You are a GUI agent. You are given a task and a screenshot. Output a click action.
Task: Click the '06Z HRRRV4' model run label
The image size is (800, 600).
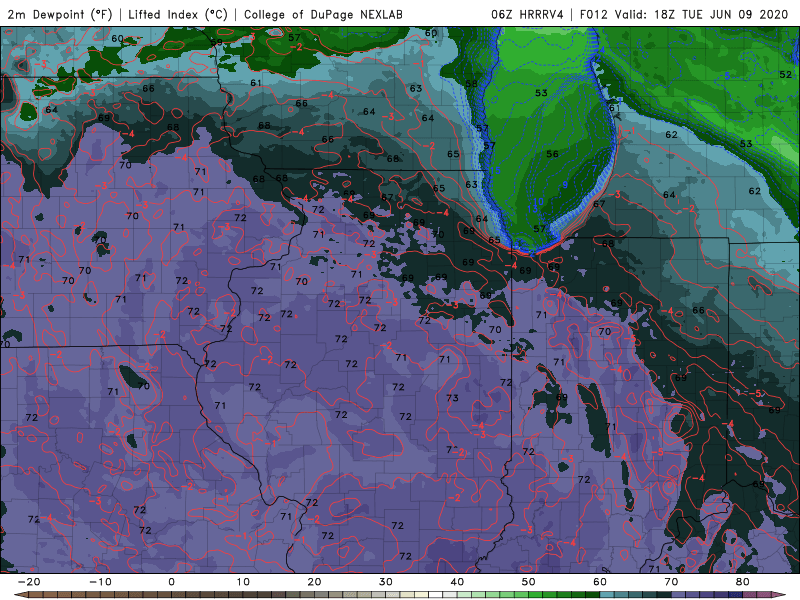coord(528,14)
